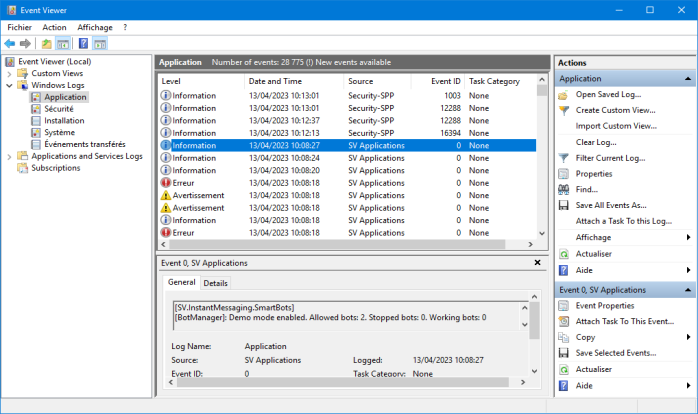Toggle the Show/Hide Action Pane toolbar icon
The width and height of the screenshot is (698, 414).
click(100, 44)
